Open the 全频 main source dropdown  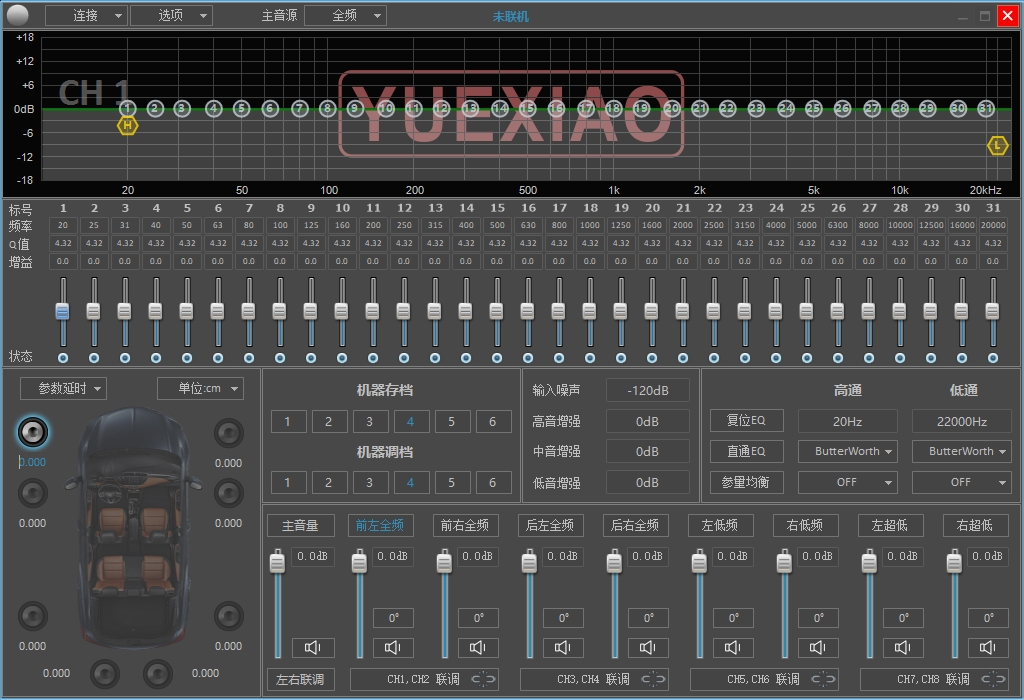point(345,15)
